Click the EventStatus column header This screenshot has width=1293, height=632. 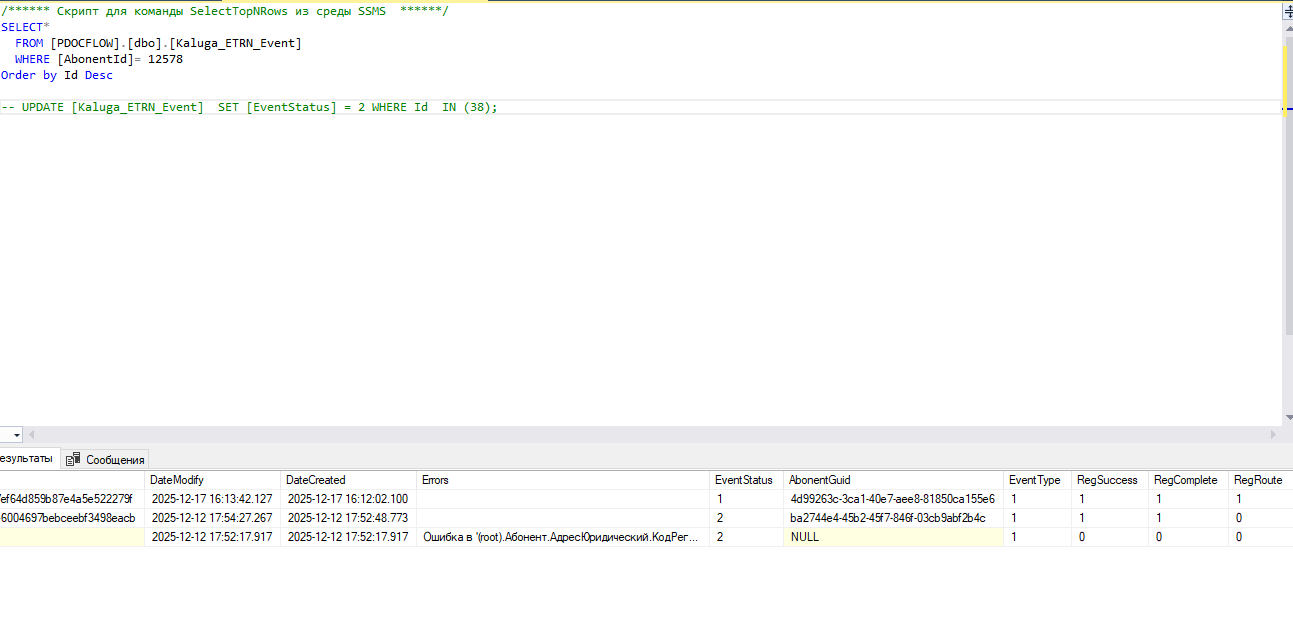(x=743, y=480)
